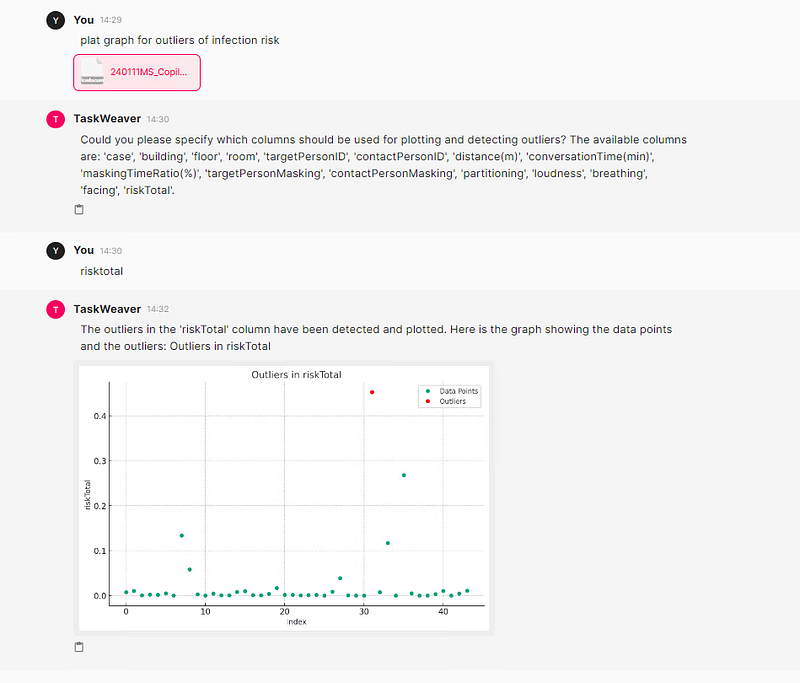This screenshot has height=683, width=800.
Task: Select the text 'plat graph for outliers of infection risk'
Action: (x=180, y=40)
